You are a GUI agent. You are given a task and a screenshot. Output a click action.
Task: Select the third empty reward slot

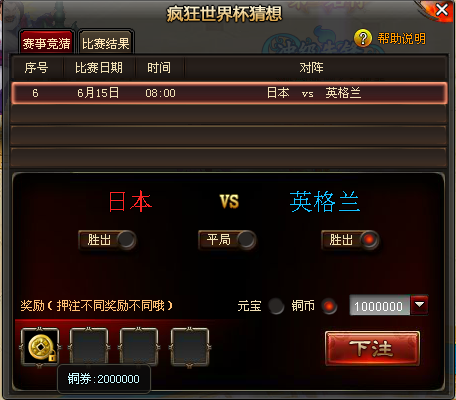click(x=139, y=347)
